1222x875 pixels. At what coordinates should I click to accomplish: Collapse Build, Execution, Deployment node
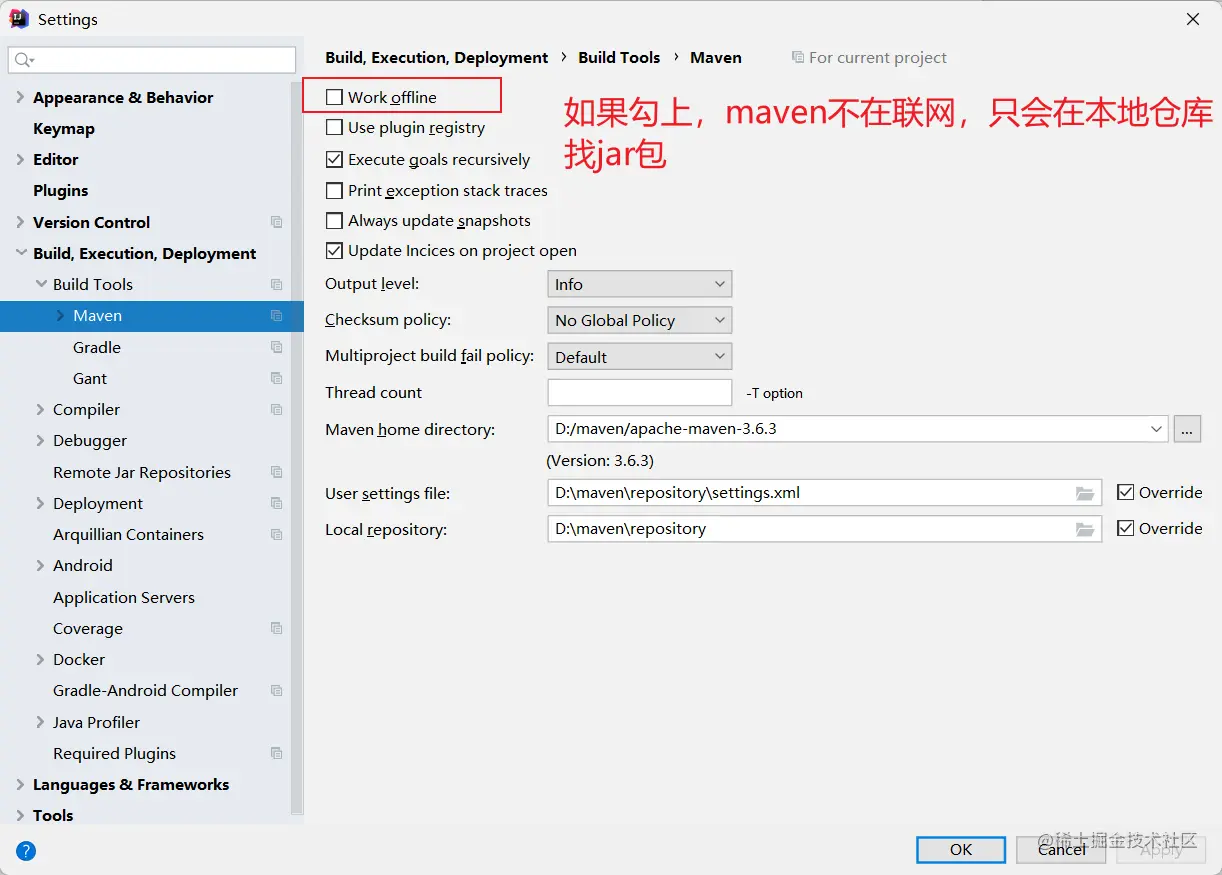point(20,254)
